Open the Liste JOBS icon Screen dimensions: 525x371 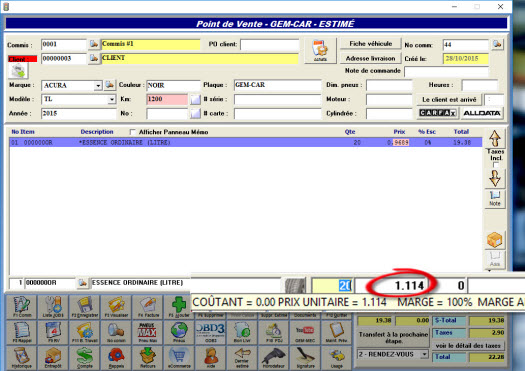point(53,307)
